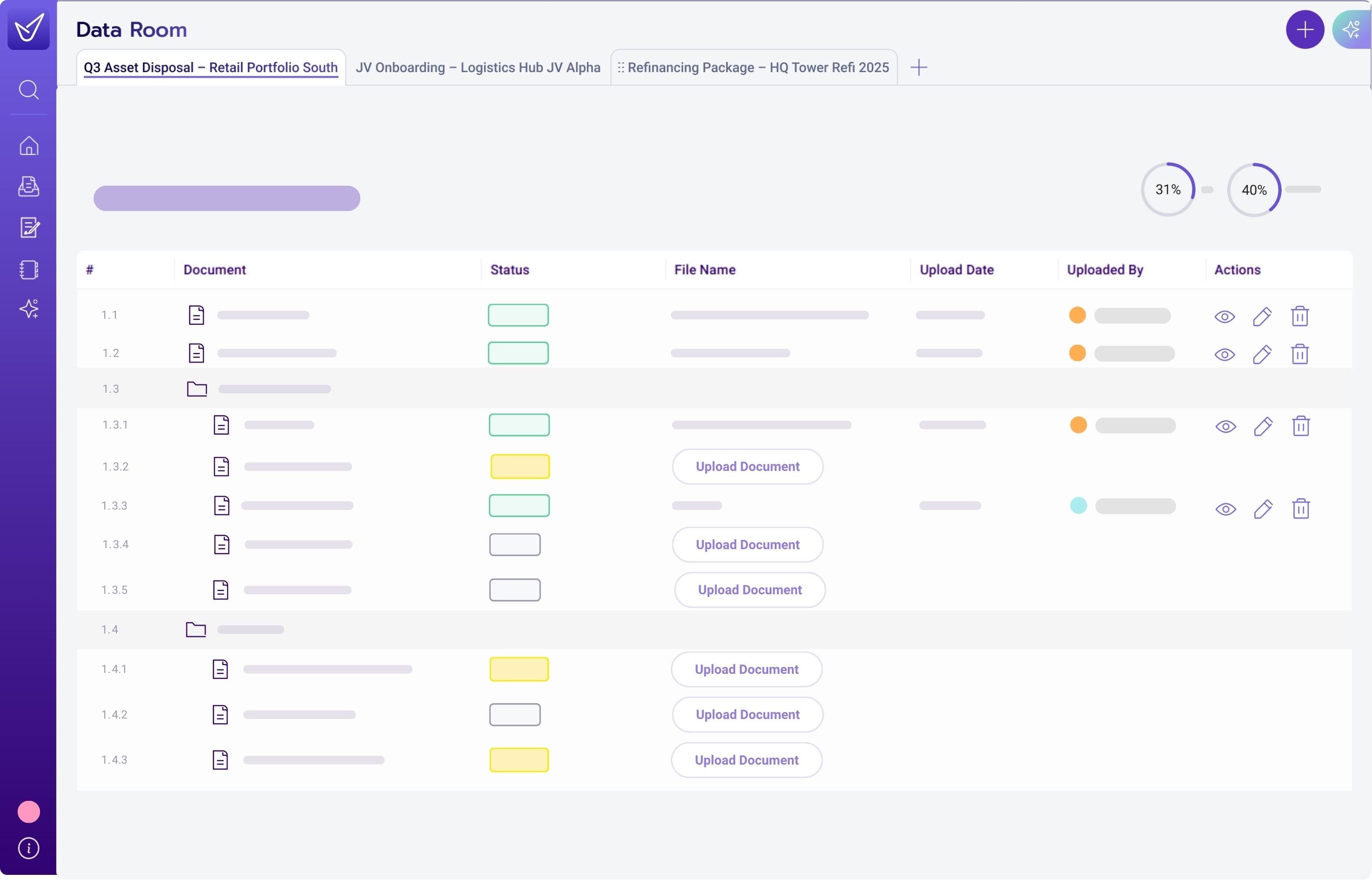
Task: Collapse folder row 1.4
Action: click(x=196, y=630)
